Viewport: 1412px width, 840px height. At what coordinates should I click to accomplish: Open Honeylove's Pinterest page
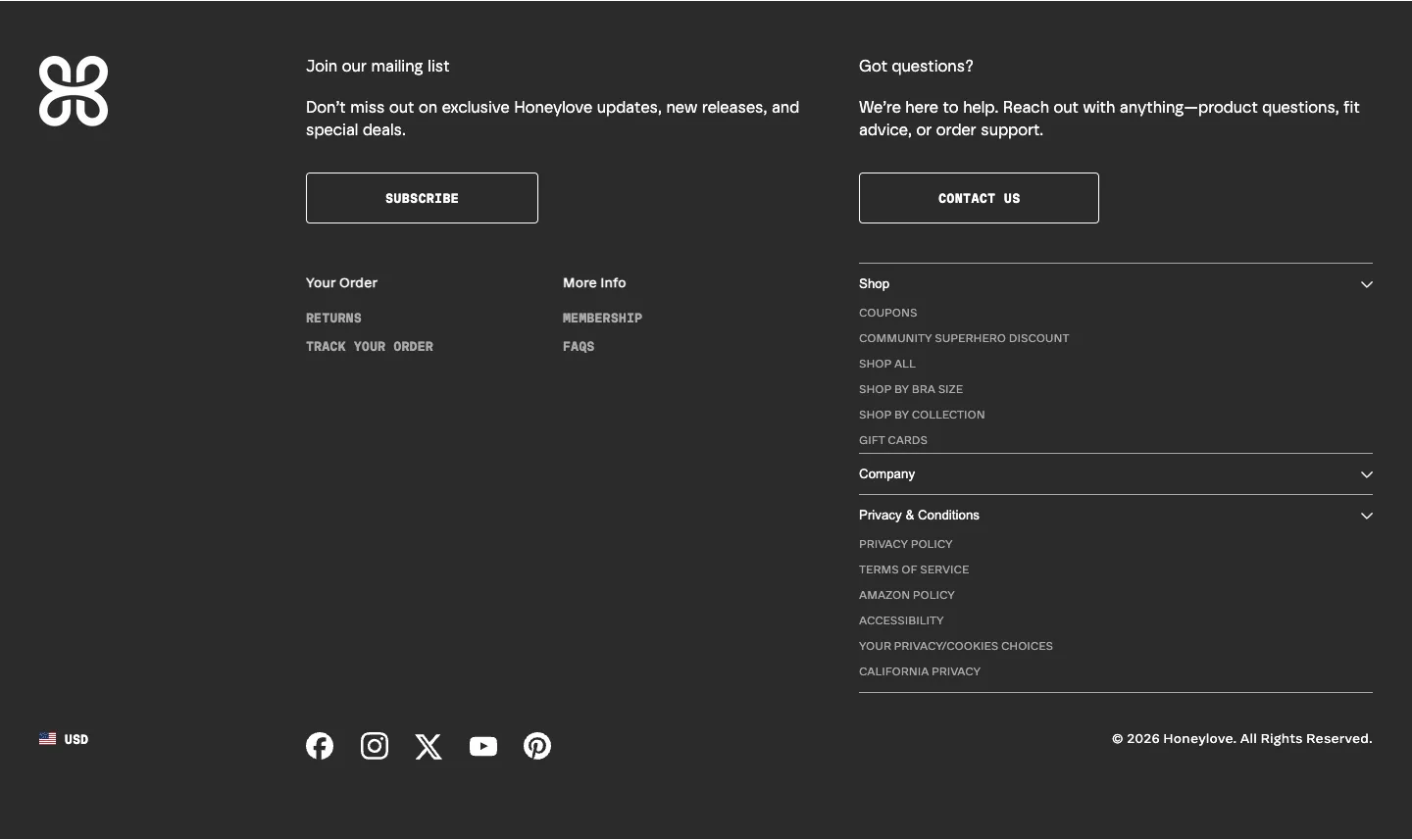coord(537,746)
